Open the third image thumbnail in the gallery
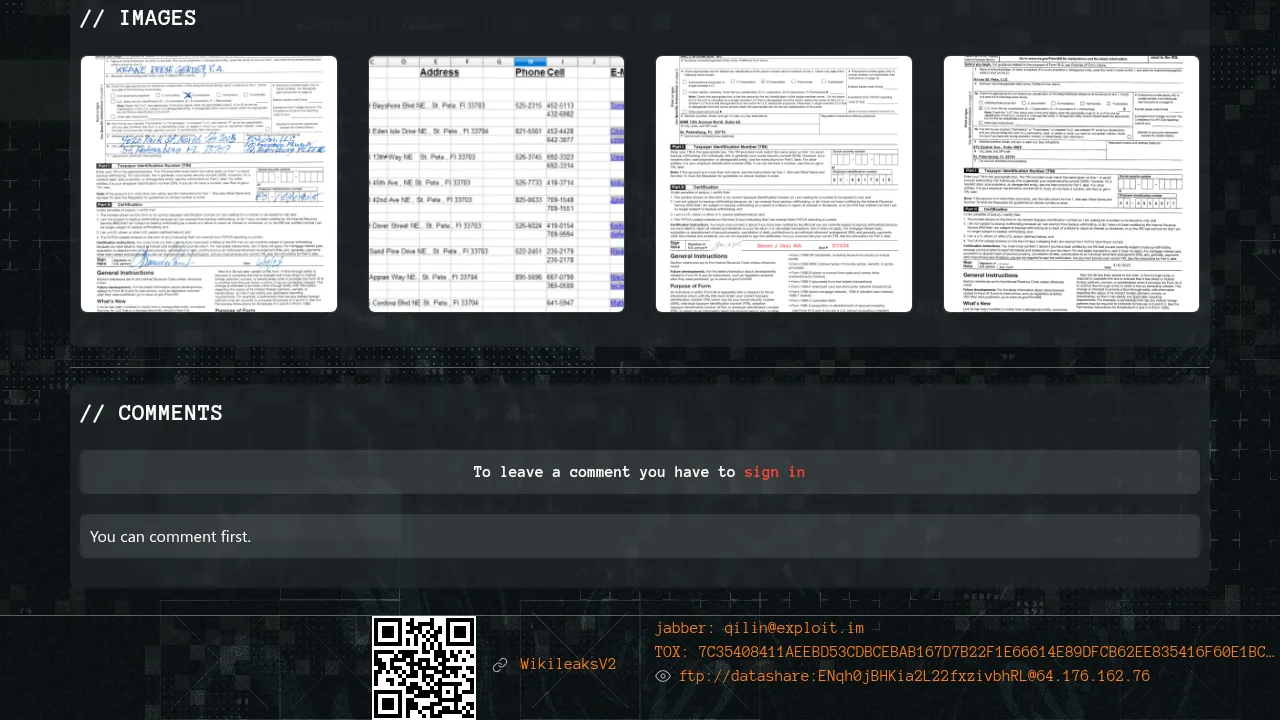Viewport: 1280px width, 720px height. (x=784, y=184)
